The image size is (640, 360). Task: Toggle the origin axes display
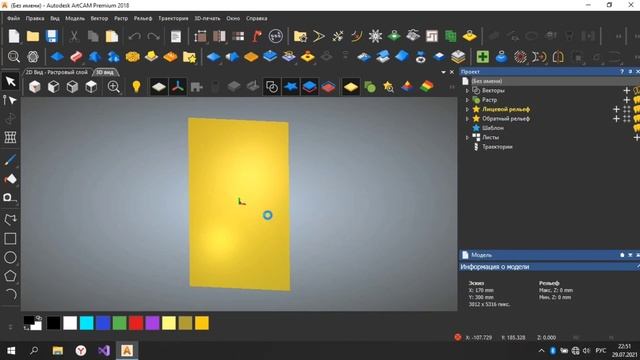(178, 87)
